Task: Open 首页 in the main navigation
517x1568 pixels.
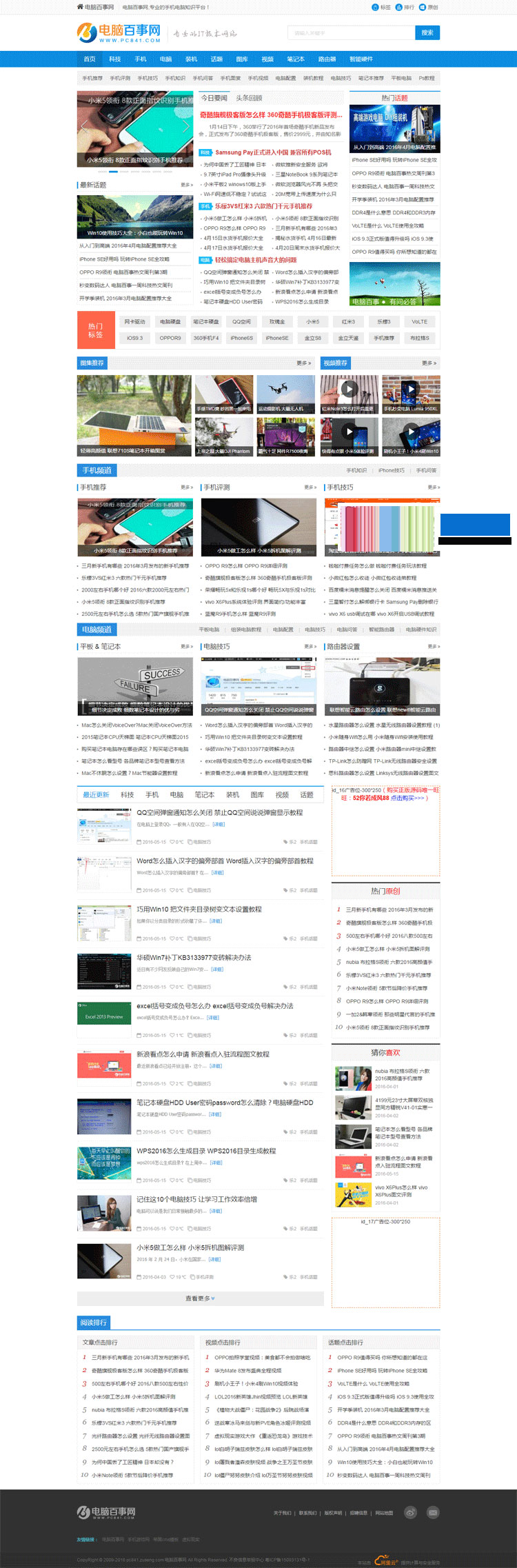Action: click(x=90, y=59)
